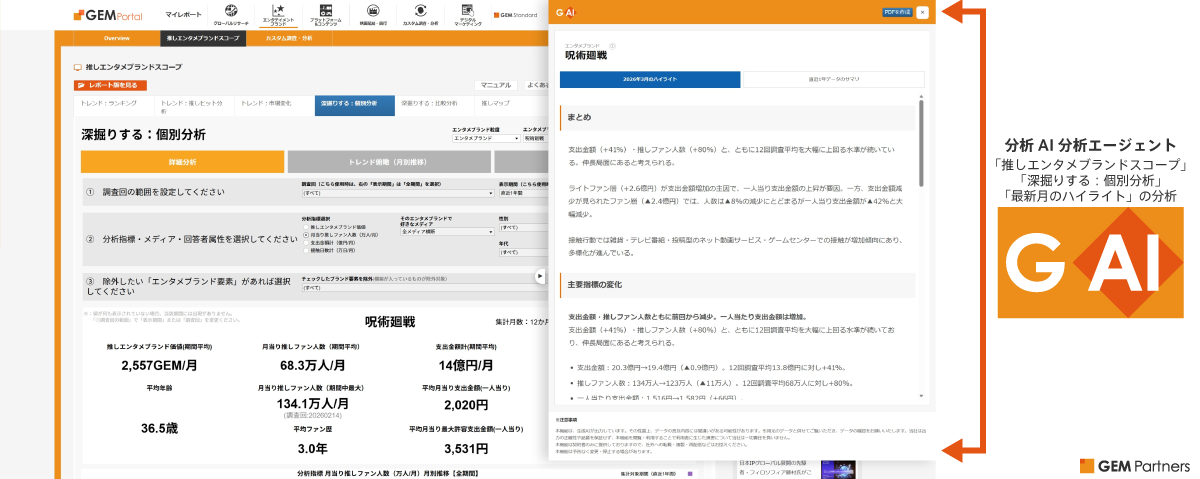
Task: Click the 3.0年 value
Action: point(313,448)
